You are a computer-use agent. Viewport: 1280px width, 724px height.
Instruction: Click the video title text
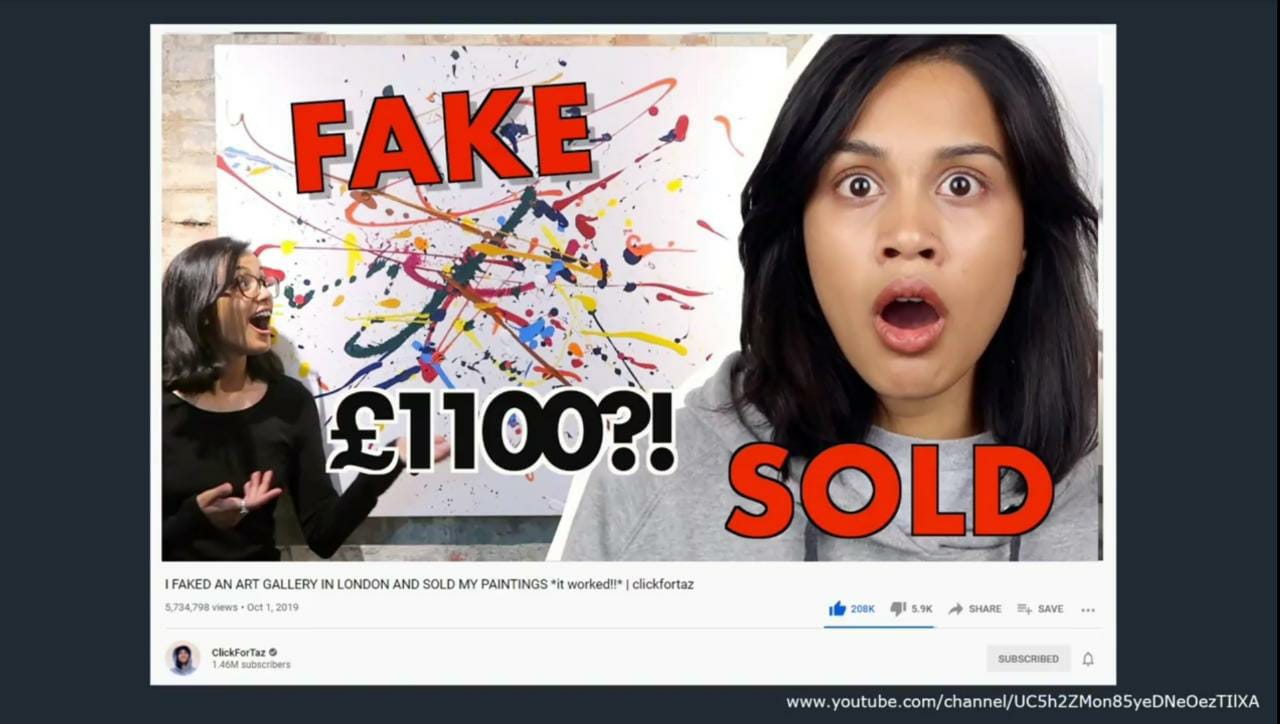pos(429,584)
